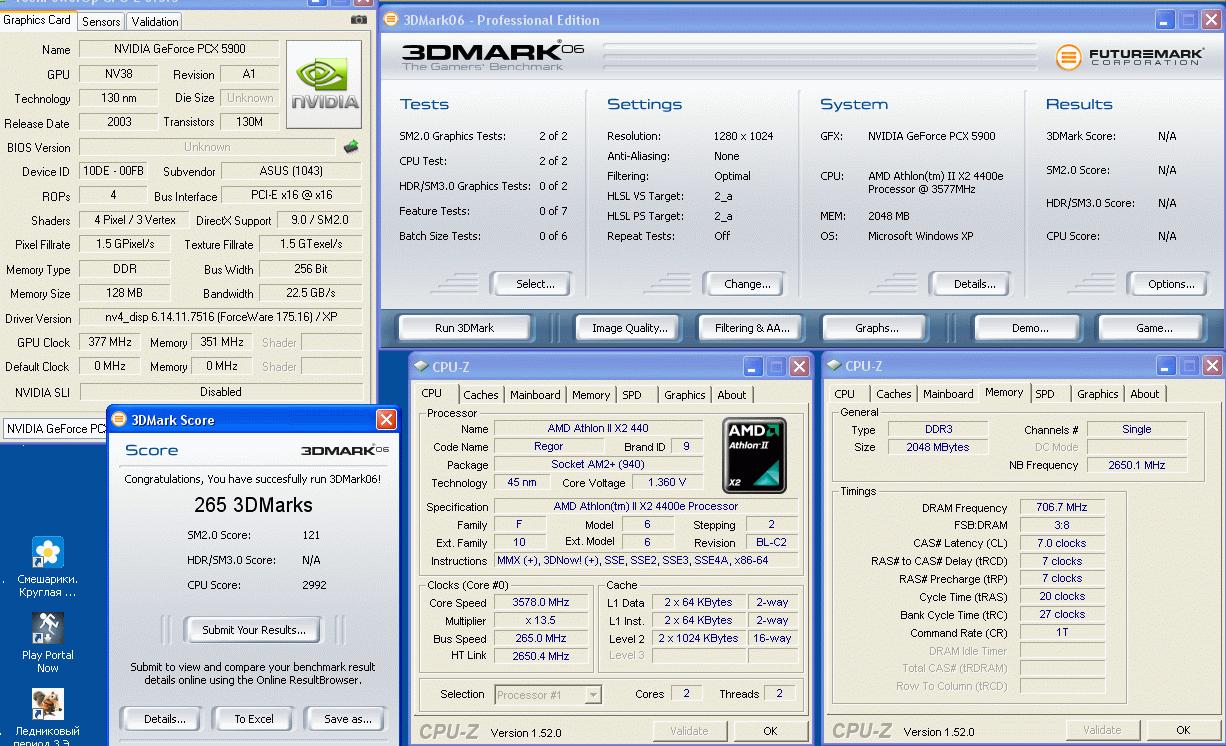
Task: Open the GPU selector dropdown in GPU-Z
Action: (x=55, y=429)
